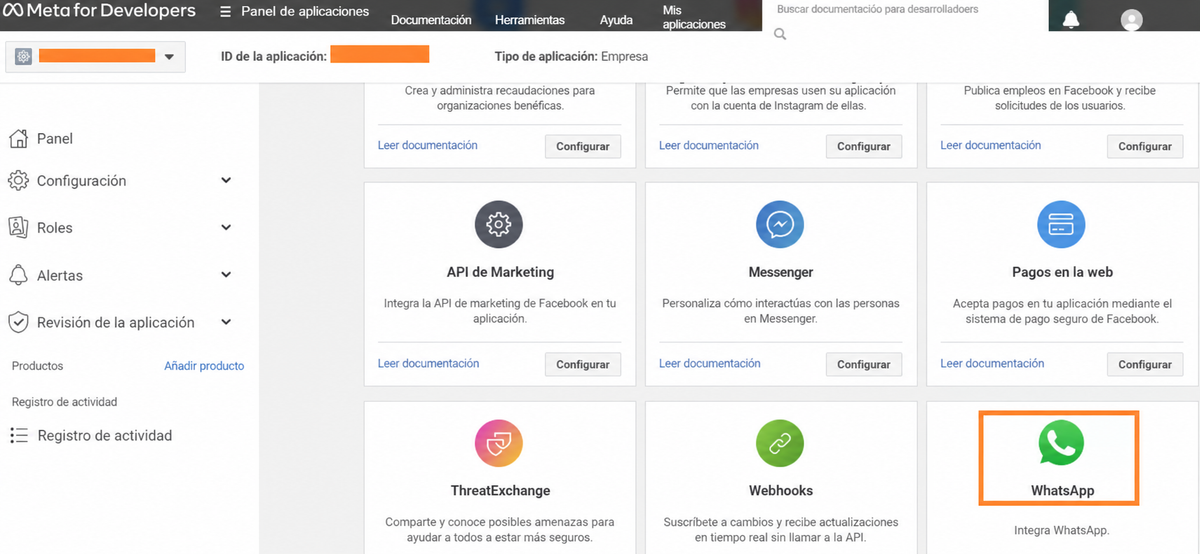This screenshot has height=554, width=1200.
Task: Select Panel in the sidebar
Action: click(x=55, y=138)
